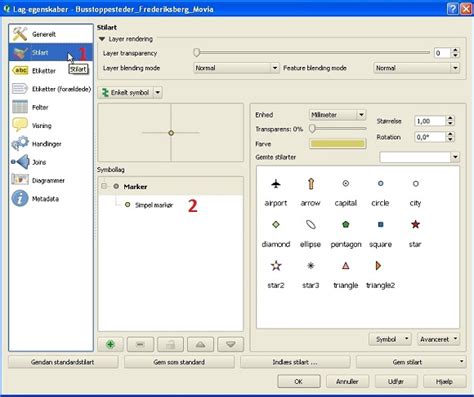Open the Gem stilart menu
Screen dimensions: 474x397
pos(411,362)
